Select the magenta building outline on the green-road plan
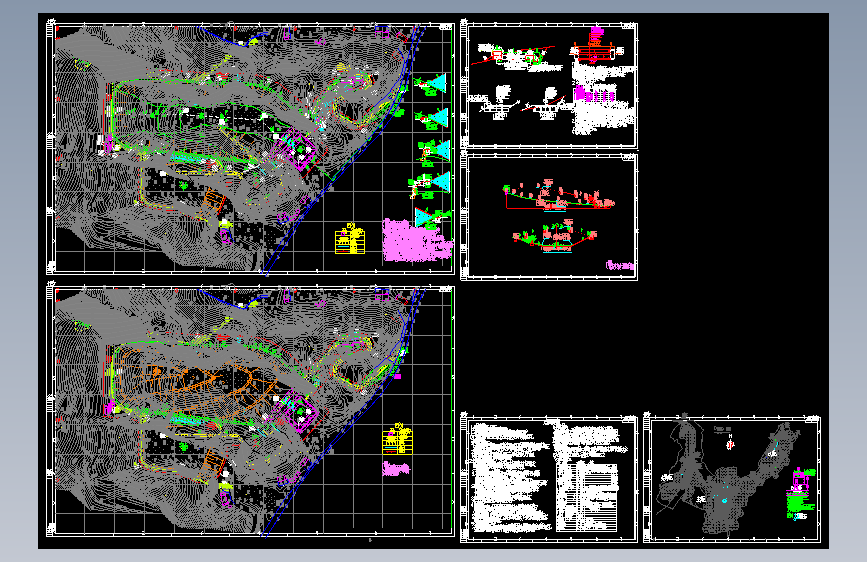 click(x=296, y=149)
